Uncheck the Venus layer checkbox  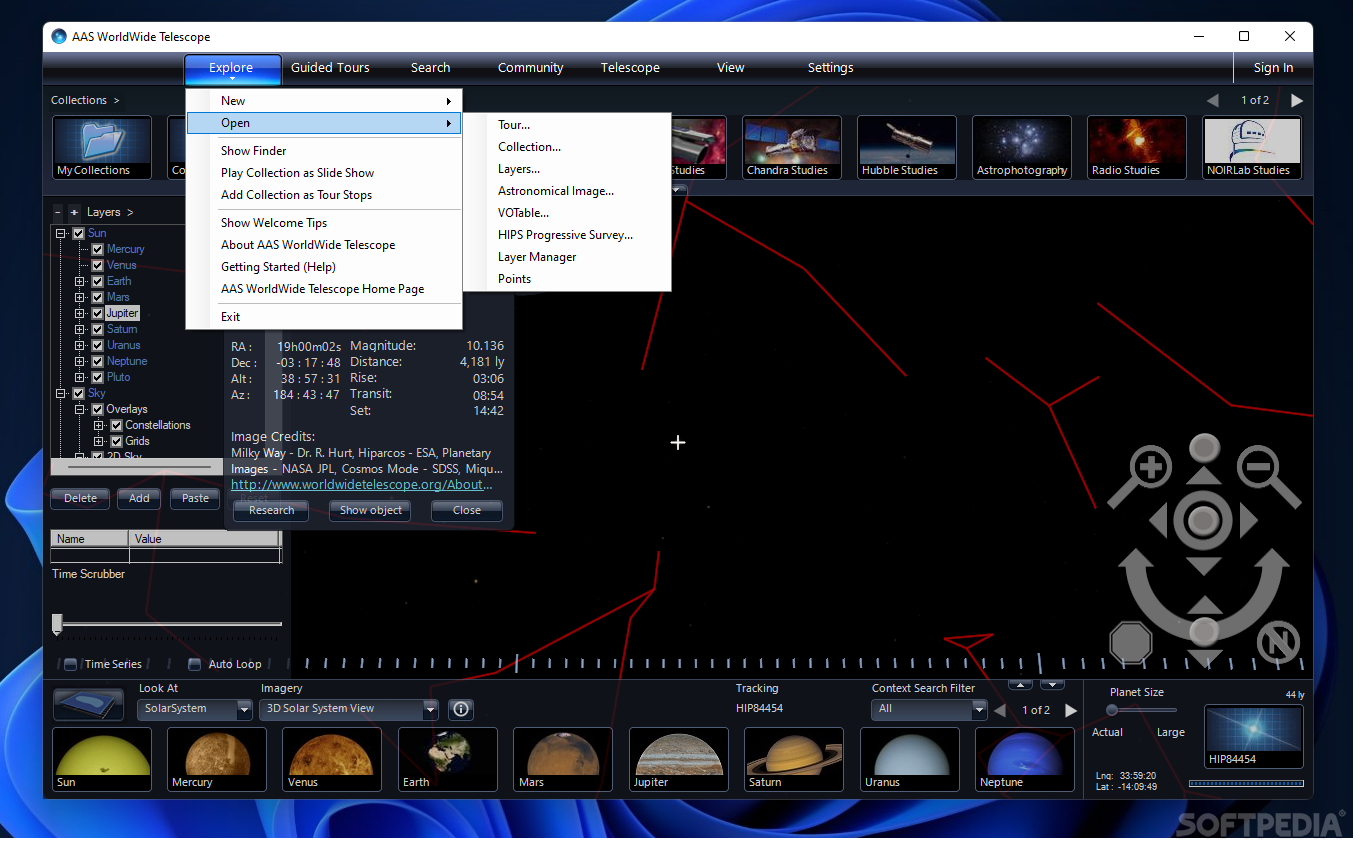(x=97, y=265)
